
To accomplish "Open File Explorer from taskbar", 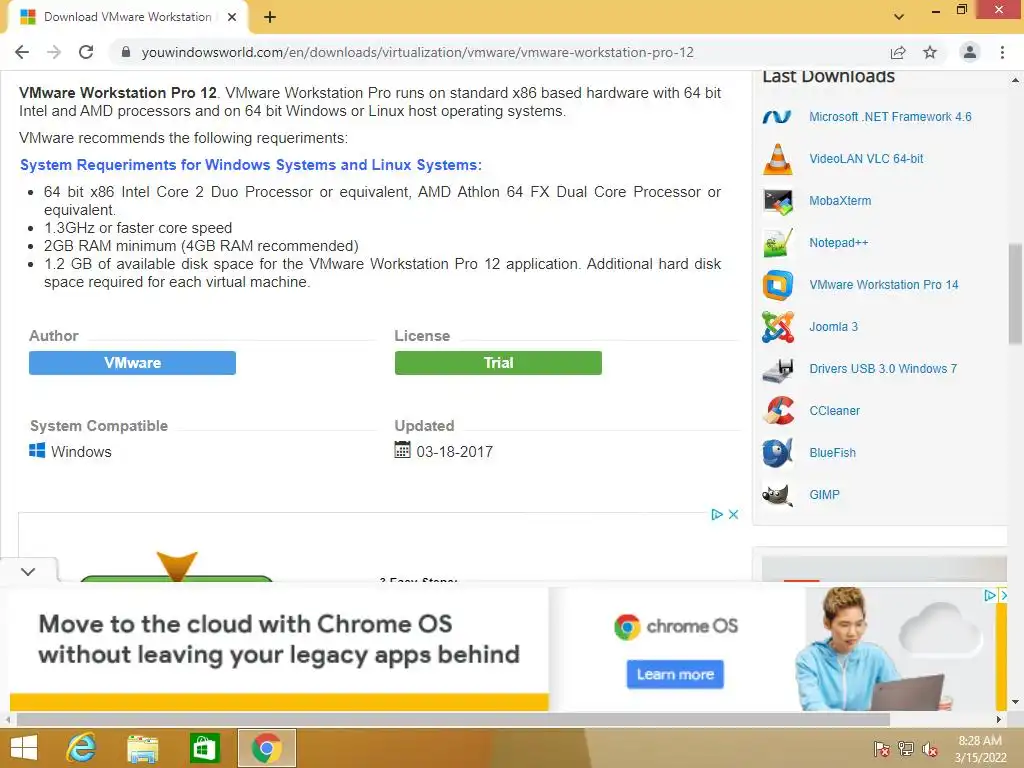I will click(x=142, y=748).
